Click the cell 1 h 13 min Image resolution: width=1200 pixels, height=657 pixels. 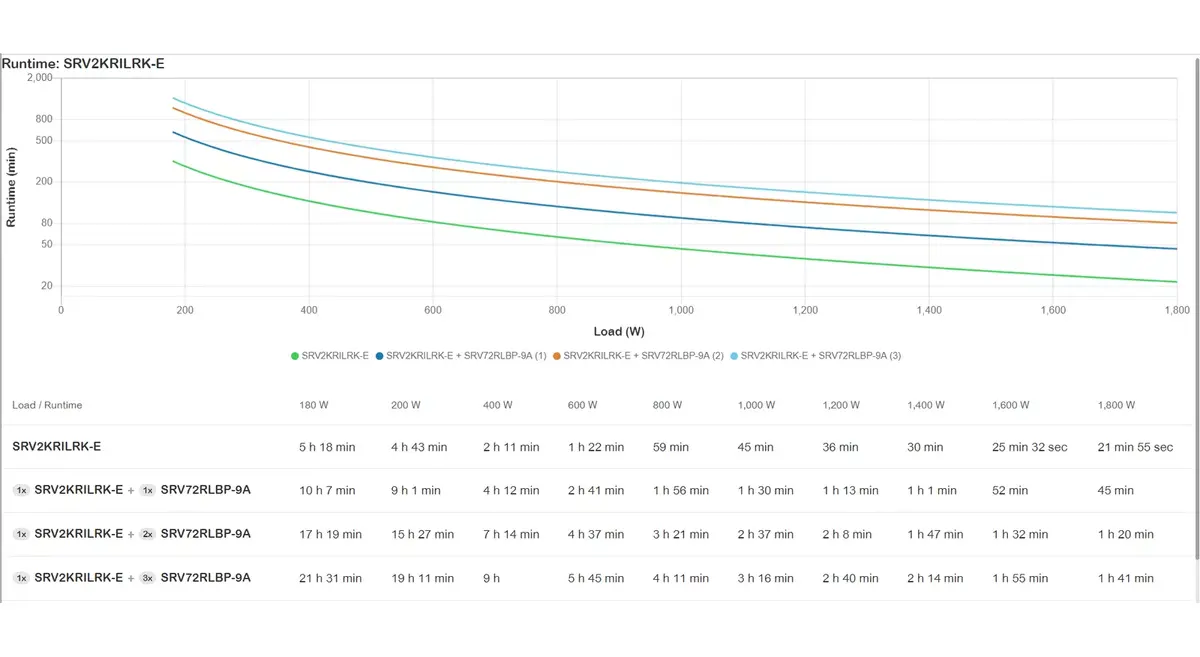851,491
